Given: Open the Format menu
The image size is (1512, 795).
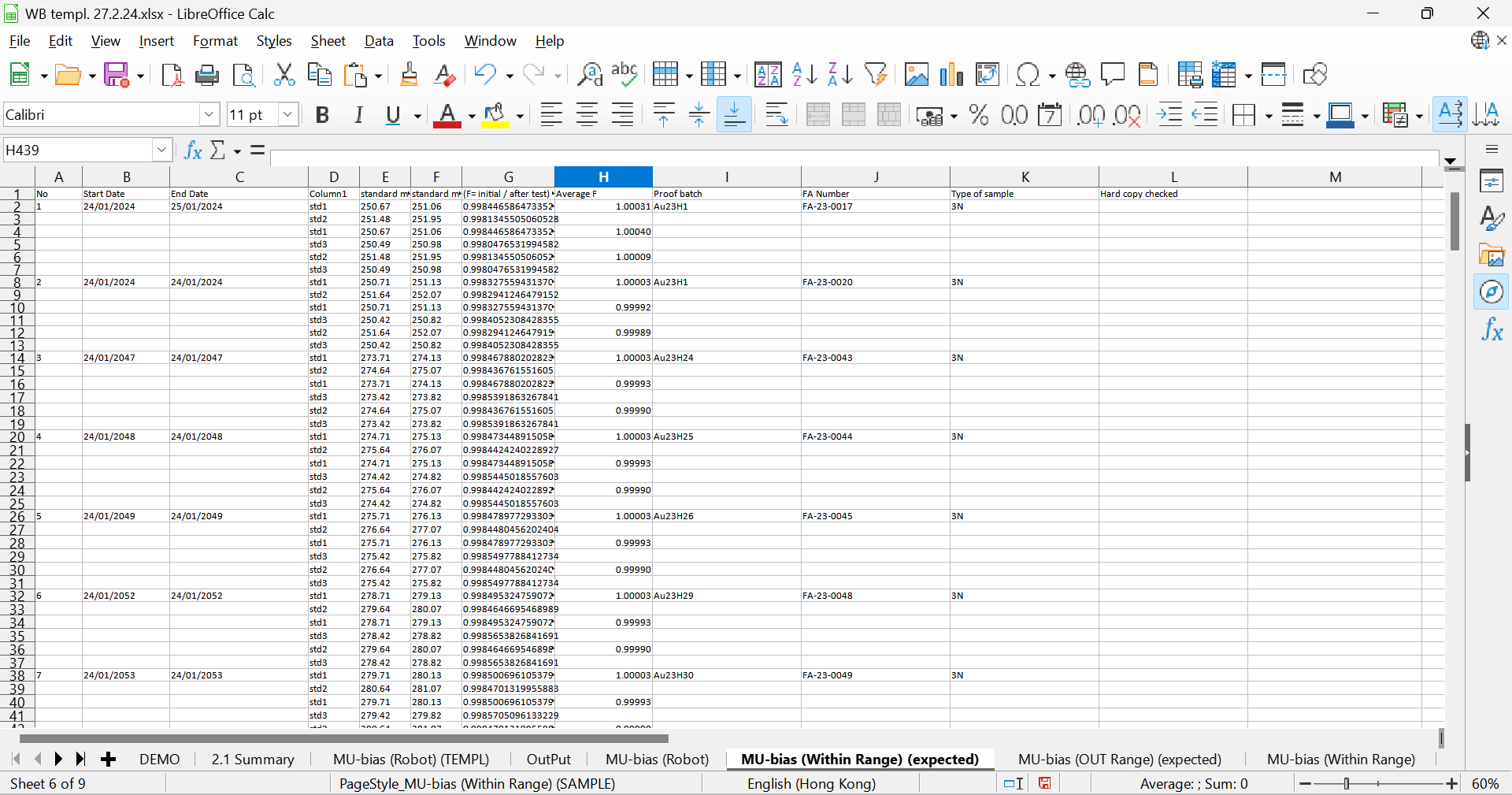Looking at the screenshot, I should pyautogui.click(x=215, y=41).
